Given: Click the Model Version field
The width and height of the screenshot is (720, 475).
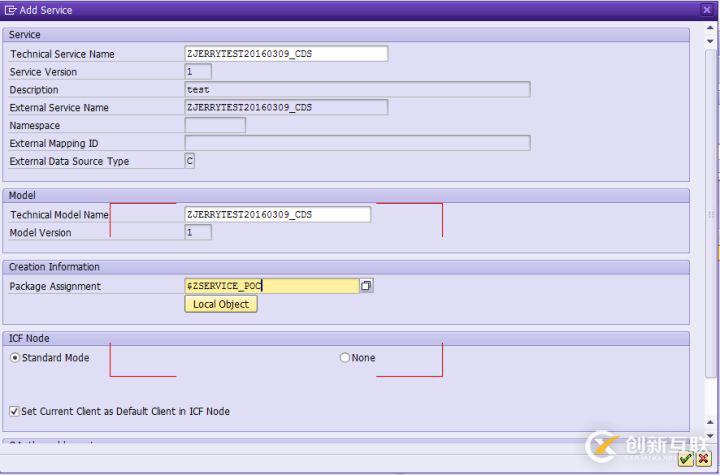Looking at the screenshot, I should tap(198, 233).
